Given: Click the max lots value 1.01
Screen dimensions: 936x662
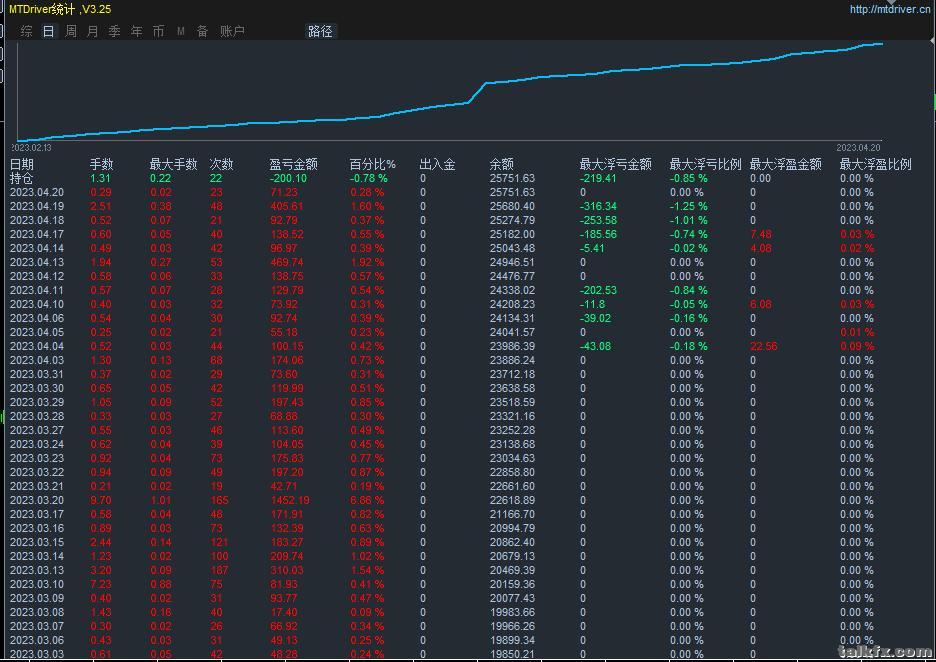Looking at the screenshot, I should click(161, 500).
